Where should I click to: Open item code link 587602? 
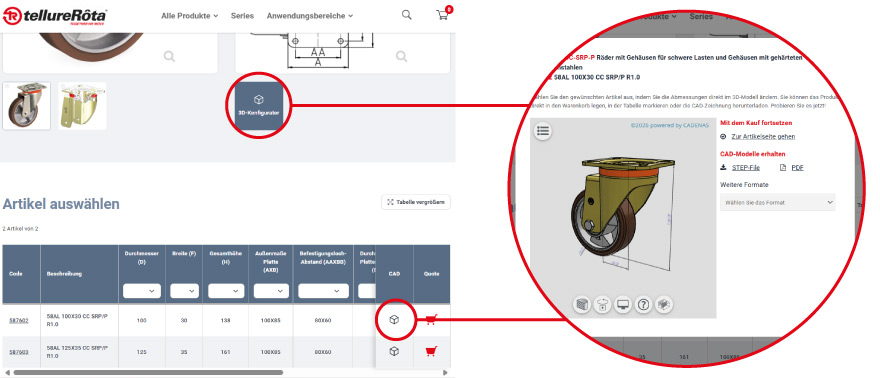(19, 320)
